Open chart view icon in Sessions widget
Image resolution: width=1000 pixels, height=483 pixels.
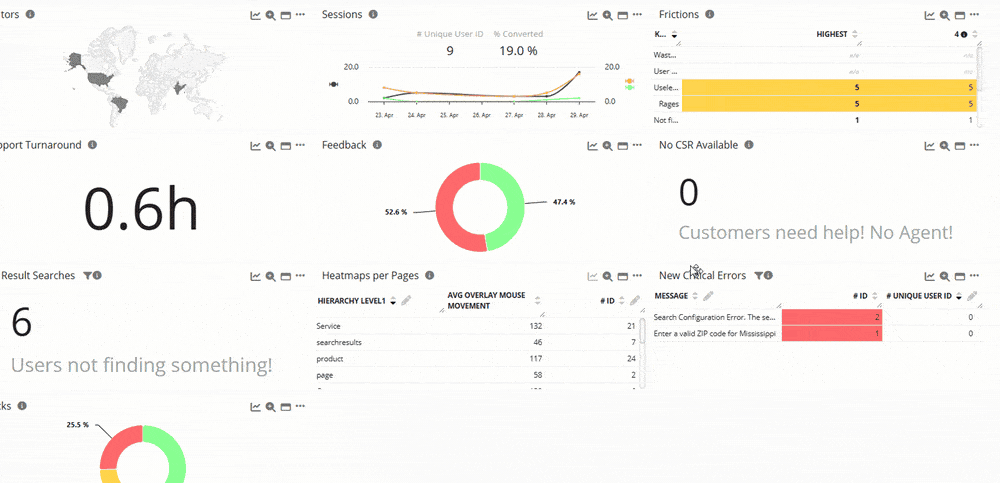[592, 15]
